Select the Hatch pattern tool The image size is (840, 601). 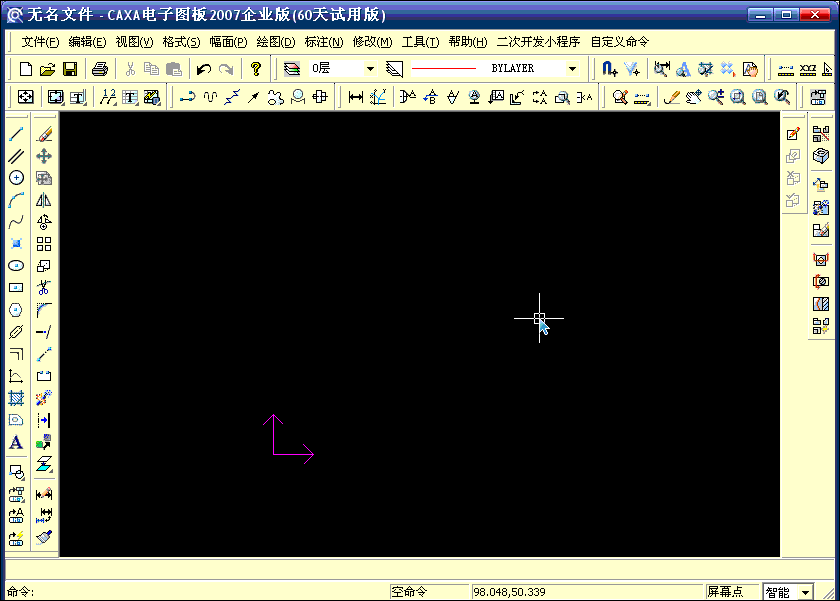[x=16, y=398]
